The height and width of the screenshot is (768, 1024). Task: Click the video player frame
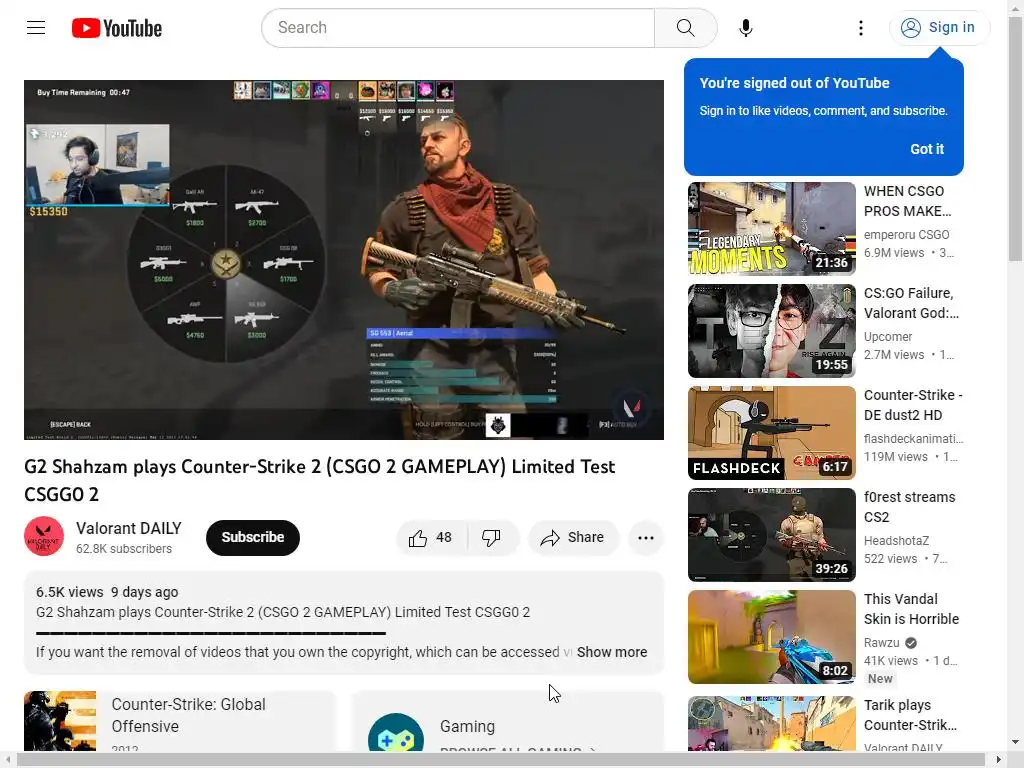344,260
